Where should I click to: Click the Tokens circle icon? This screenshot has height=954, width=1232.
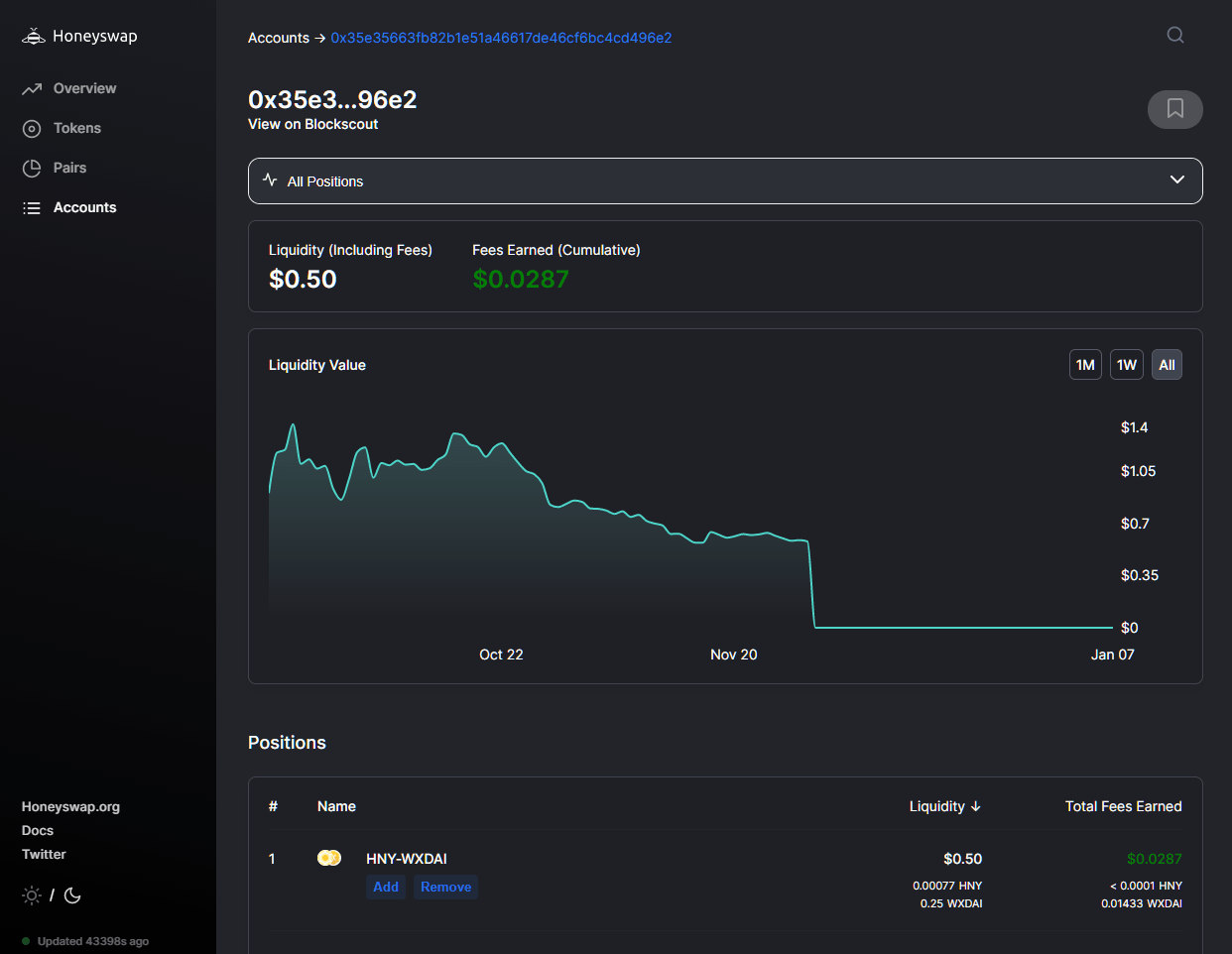(32, 128)
